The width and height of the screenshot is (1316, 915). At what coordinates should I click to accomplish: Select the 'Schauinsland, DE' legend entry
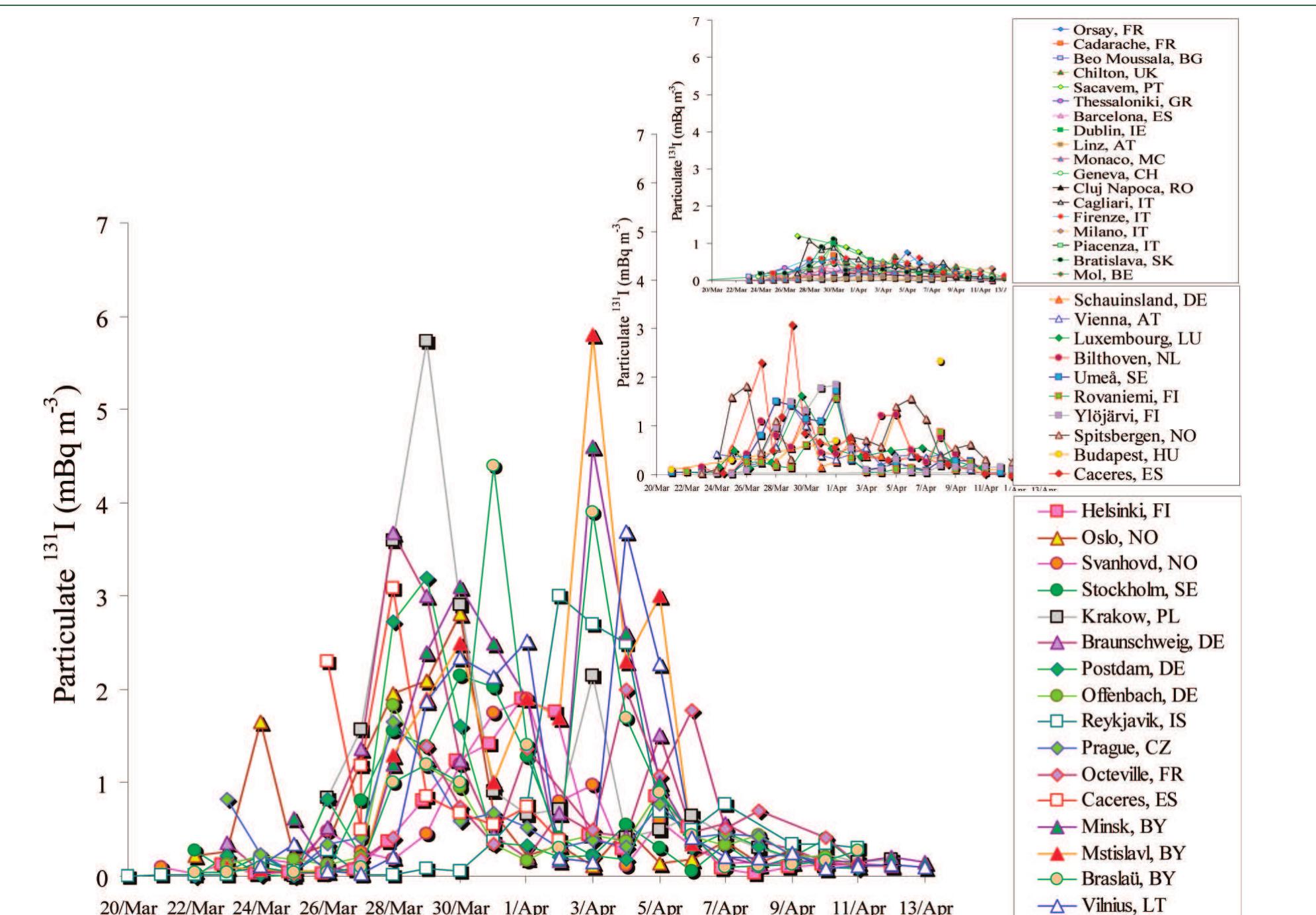click(x=1129, y=300)
